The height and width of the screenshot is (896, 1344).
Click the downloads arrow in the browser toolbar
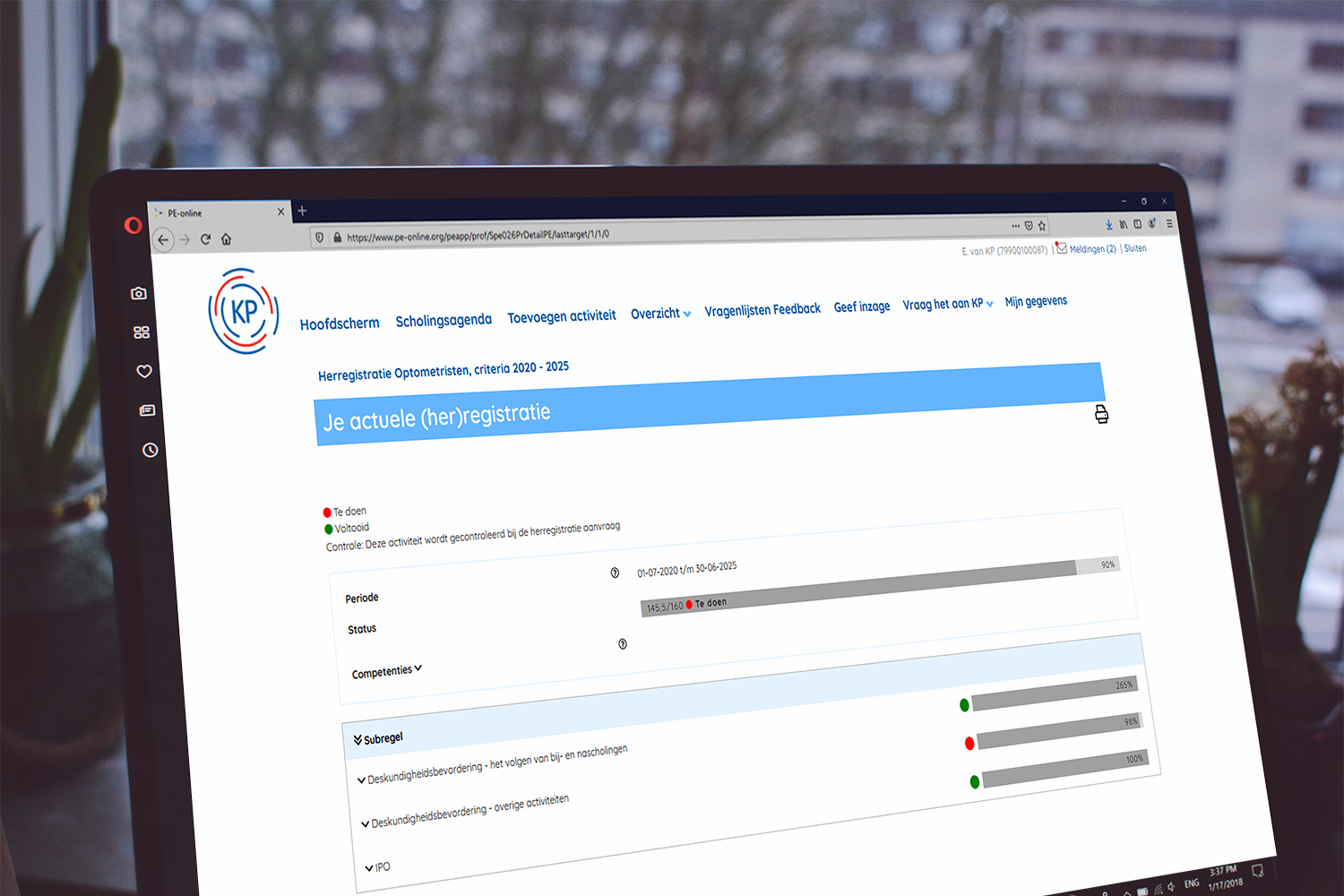point(1109,224)
